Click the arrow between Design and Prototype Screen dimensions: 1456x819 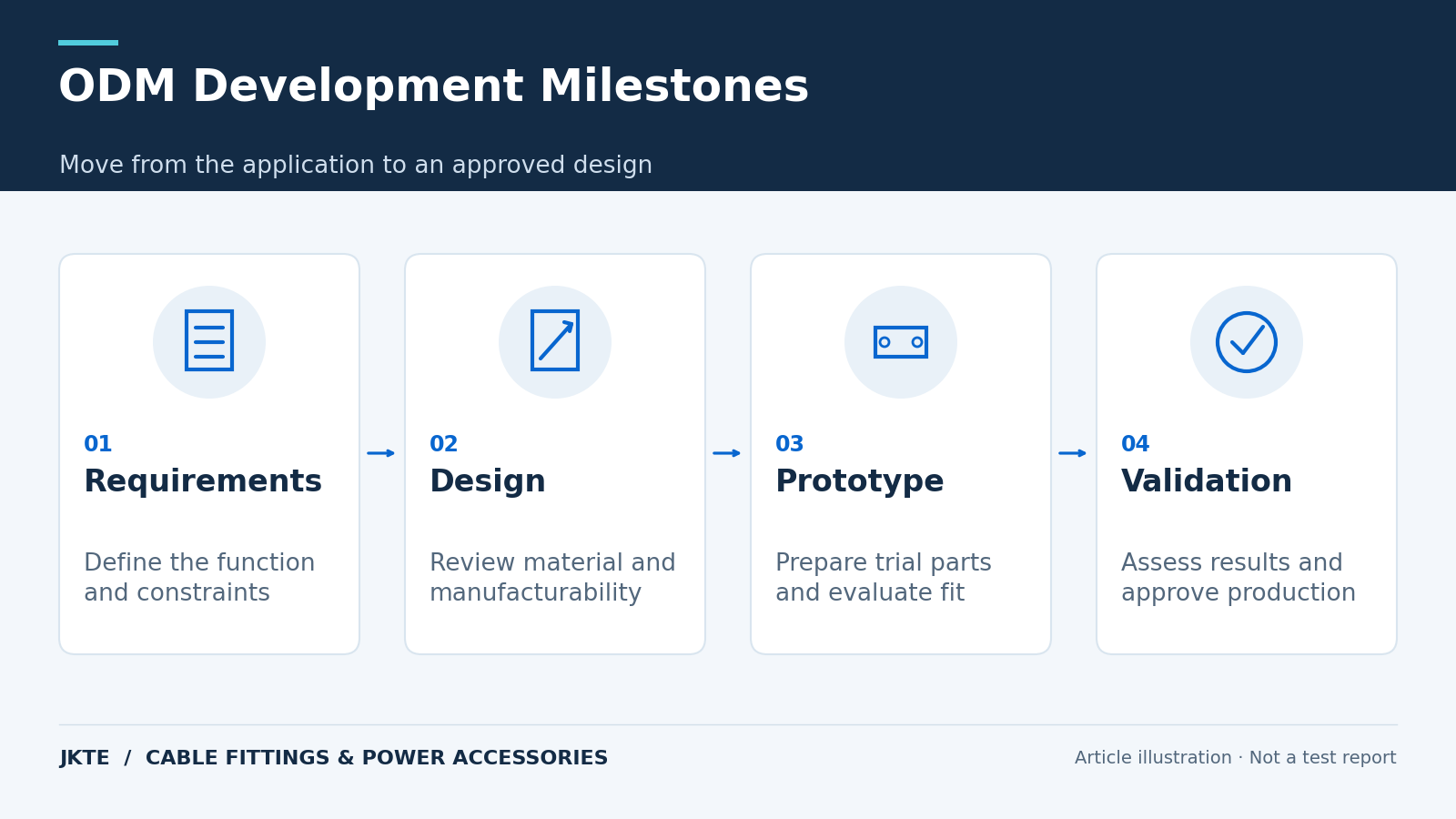(727, 453)
